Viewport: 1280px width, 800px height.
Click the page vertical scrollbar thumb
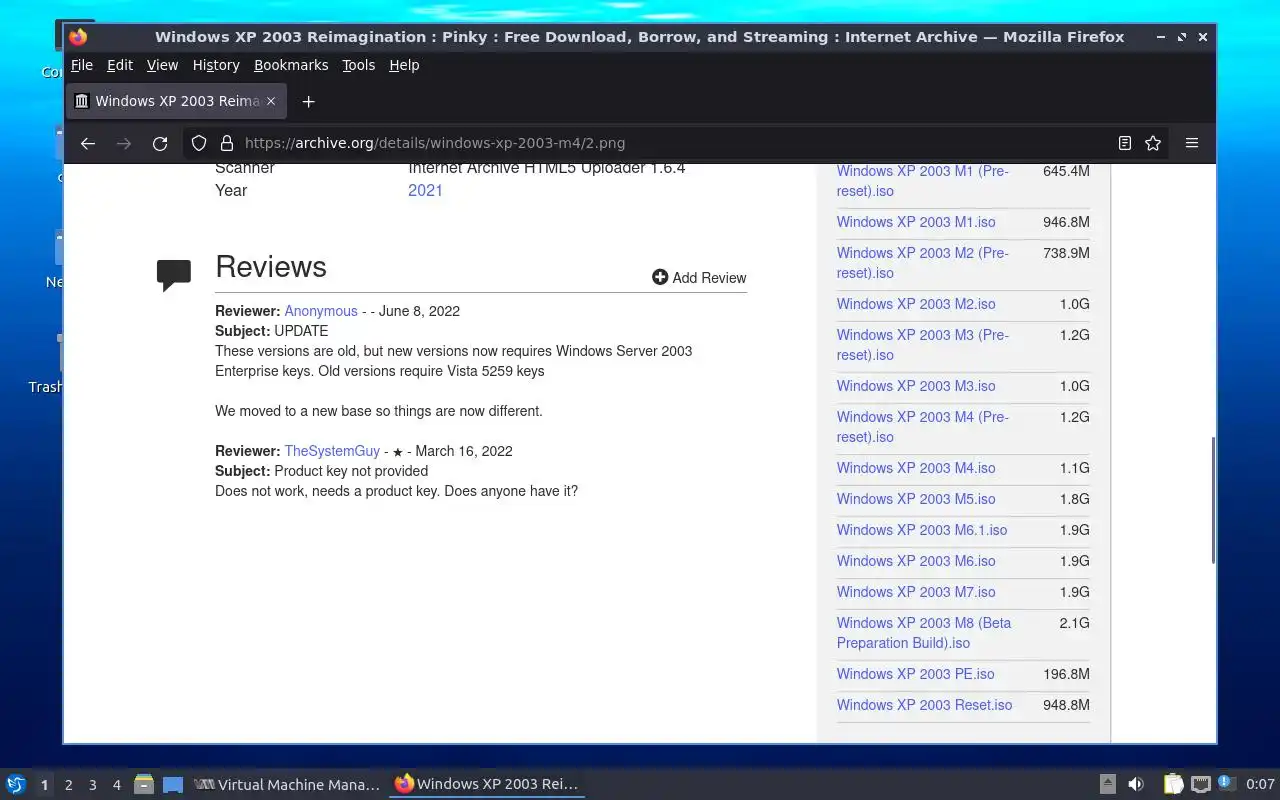(1213, 500)
